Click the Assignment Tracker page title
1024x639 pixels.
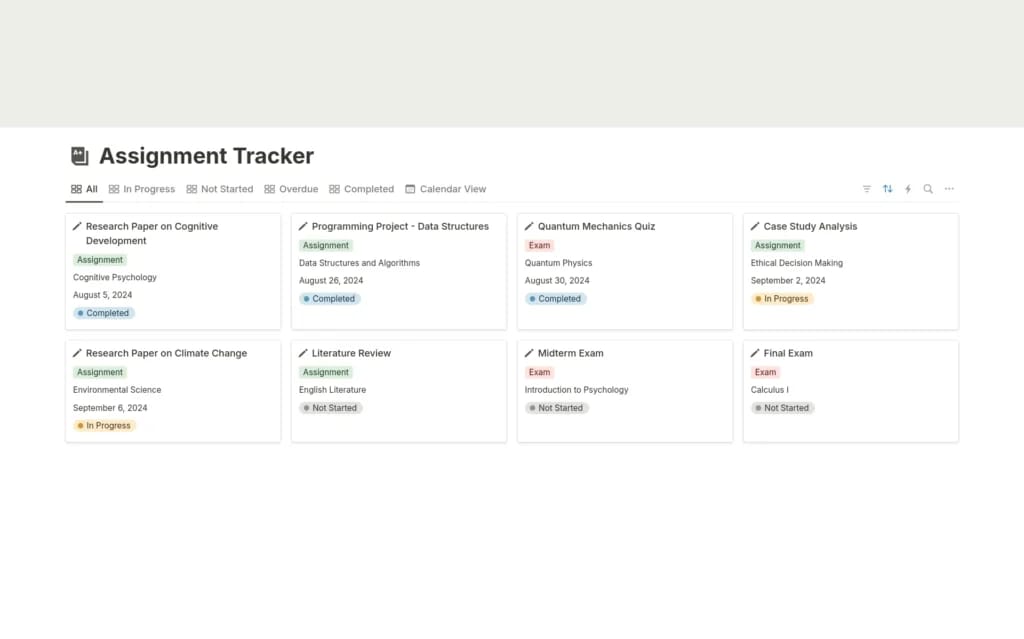[206, 156]
